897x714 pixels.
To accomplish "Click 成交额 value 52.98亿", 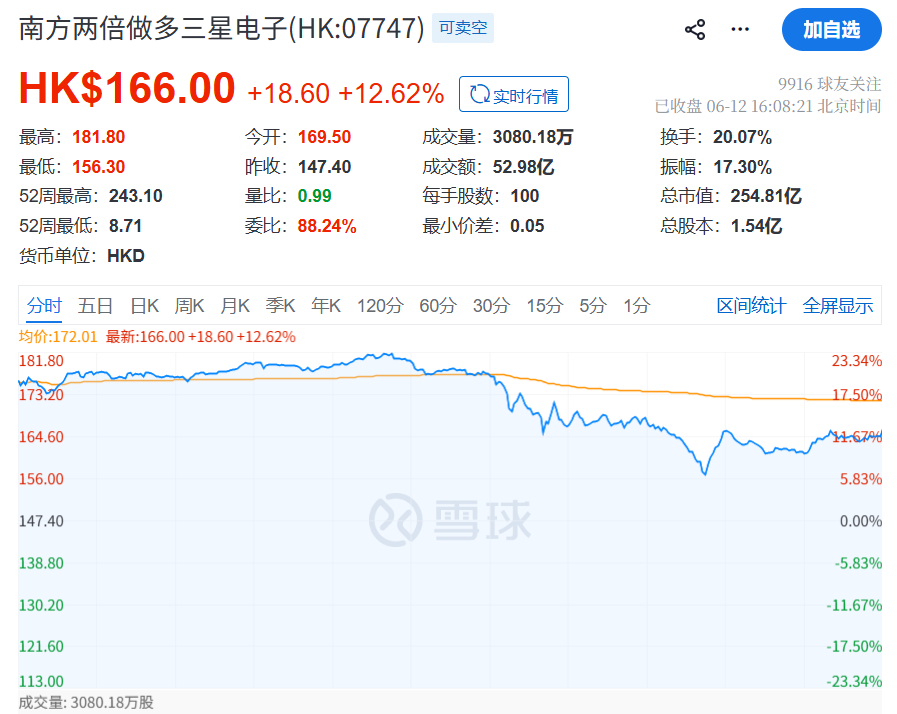I will click(x=523, y=166).
